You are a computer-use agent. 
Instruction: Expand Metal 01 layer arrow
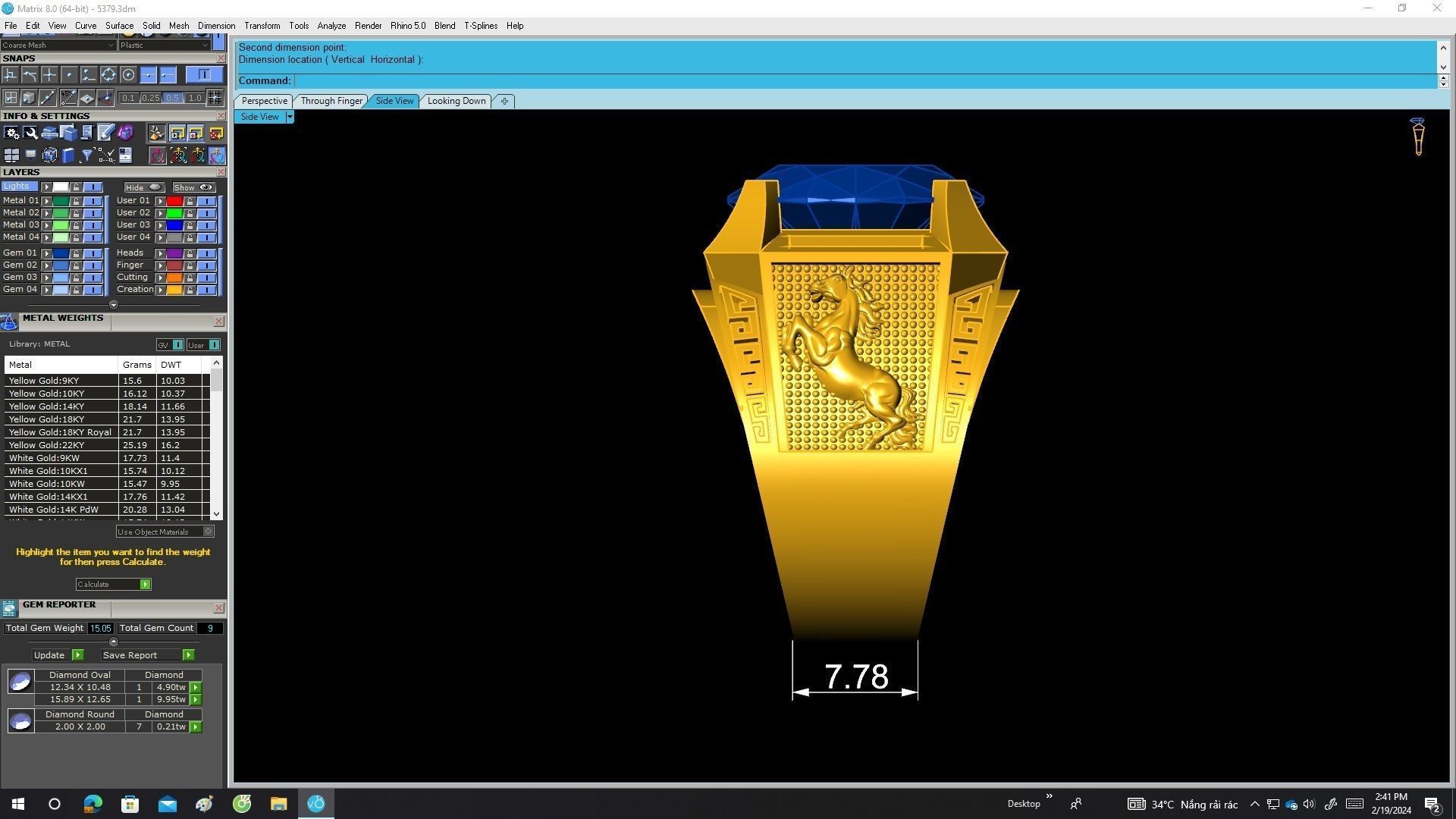(46, 201)
